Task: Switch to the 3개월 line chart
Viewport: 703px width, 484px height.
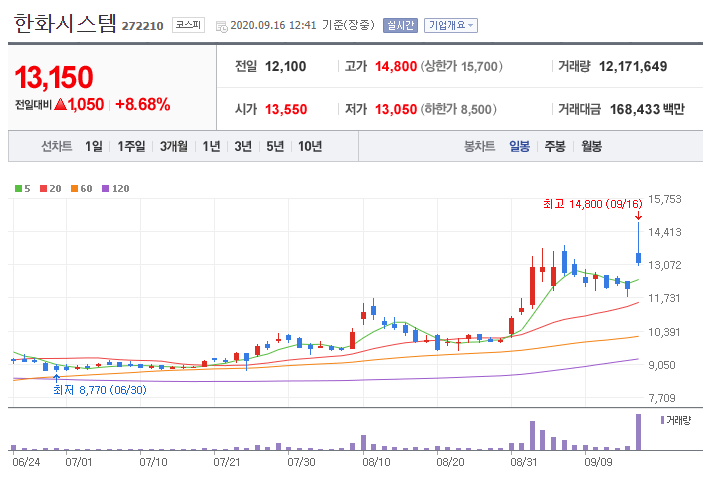Action: point(174,146)
